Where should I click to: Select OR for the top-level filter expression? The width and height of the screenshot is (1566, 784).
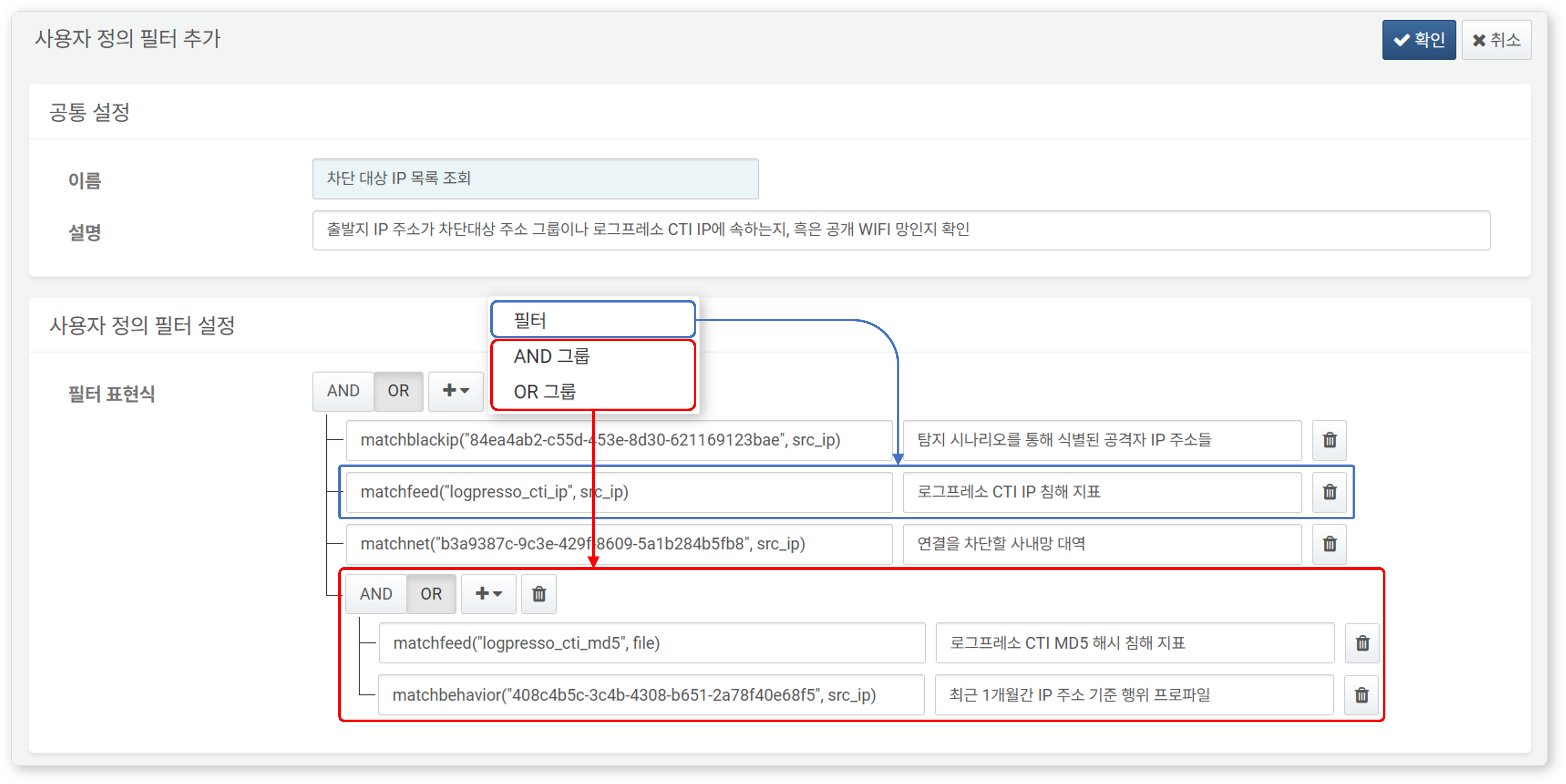pyautogui.click(x=399, y=391)
